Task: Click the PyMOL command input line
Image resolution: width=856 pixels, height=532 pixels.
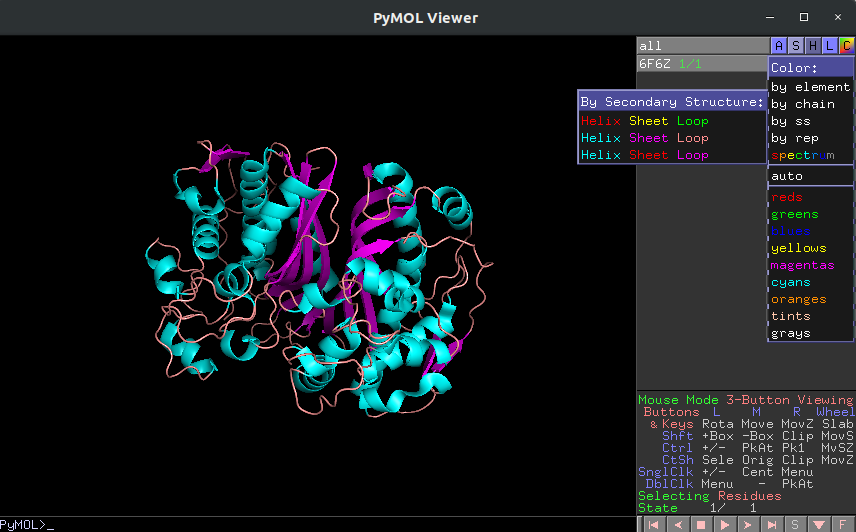Action: coord(318,525)
